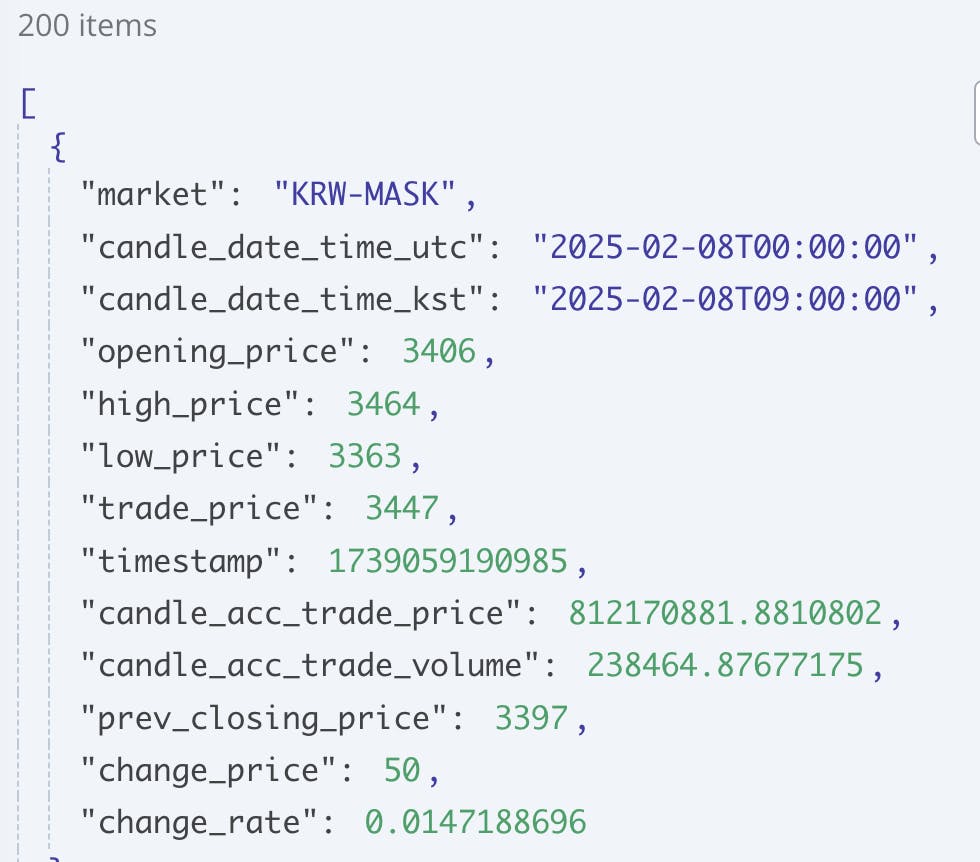
Task: Click the KST value "2025-02-08T09:00:00"
Action: (x=726, y=299)
